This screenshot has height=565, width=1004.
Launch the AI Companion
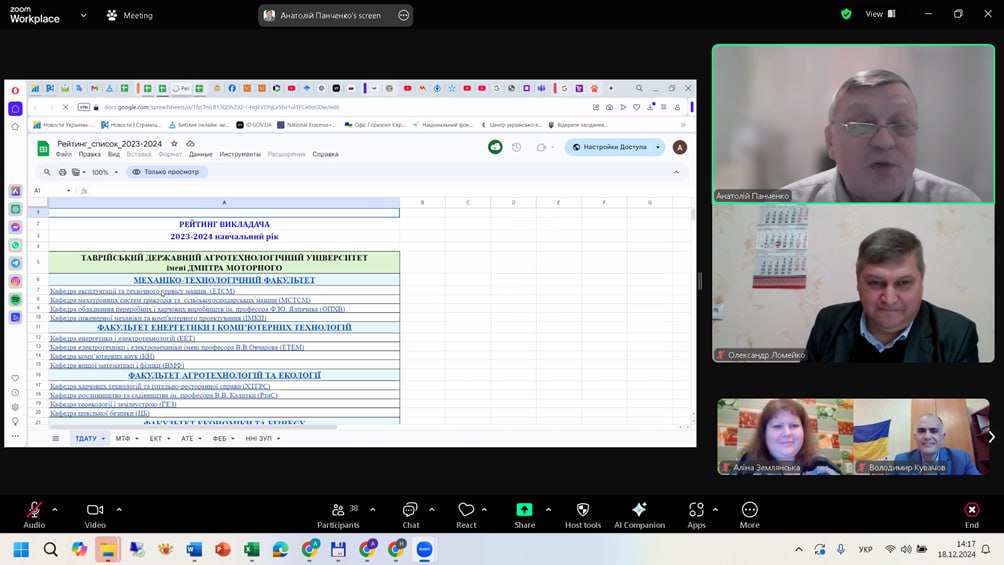tap(639, 510)
